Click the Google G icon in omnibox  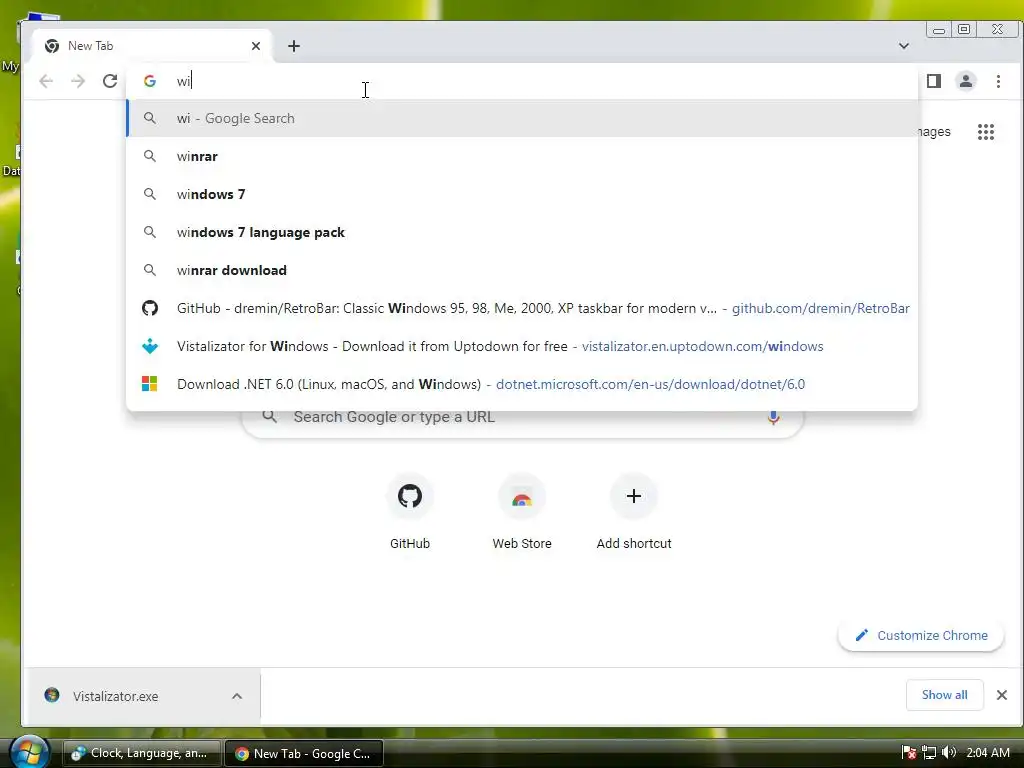(x=150, y=81)
